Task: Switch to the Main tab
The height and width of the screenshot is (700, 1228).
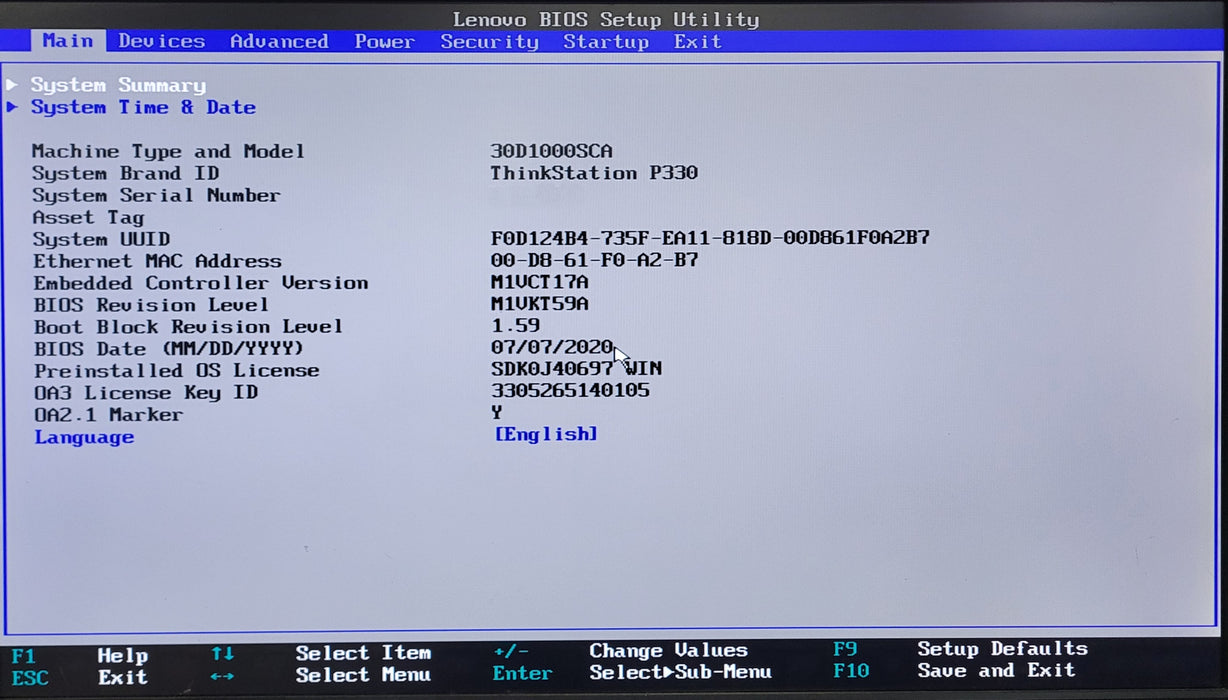Action: [68, 41]
